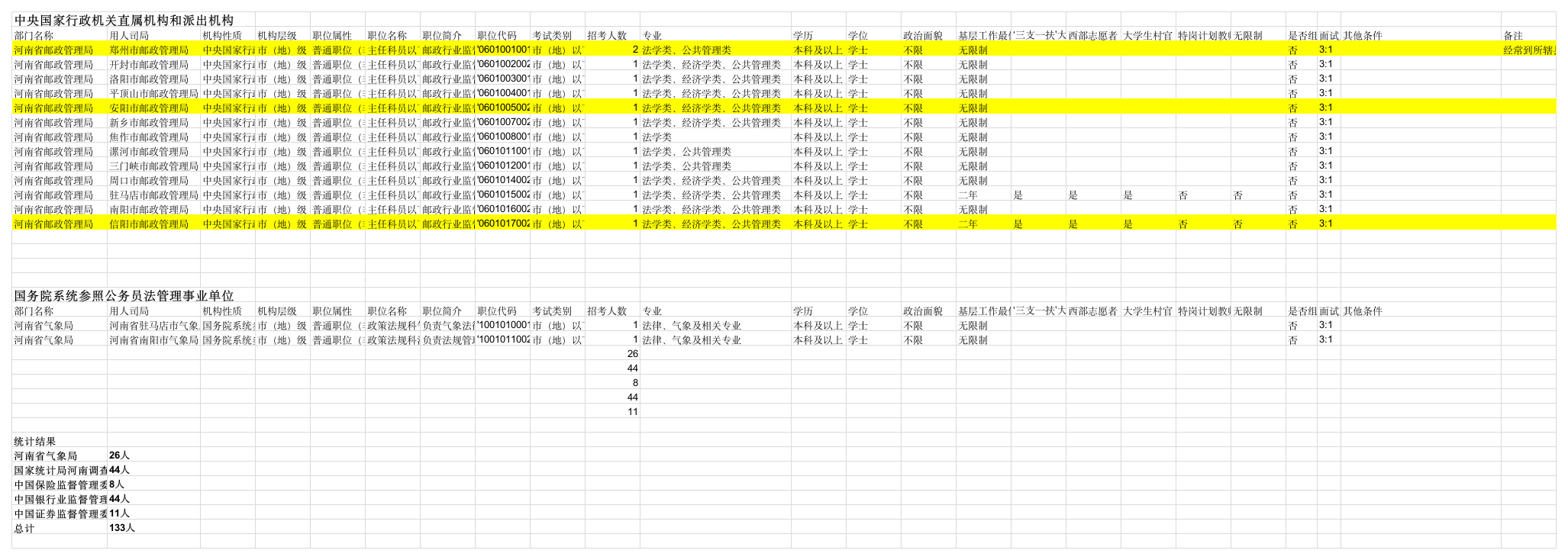Image resolution: width=1568 pixels, height=560 pixels.
Task: Click position code '1001011002 in weather bureau table
Action: (502, 340)
